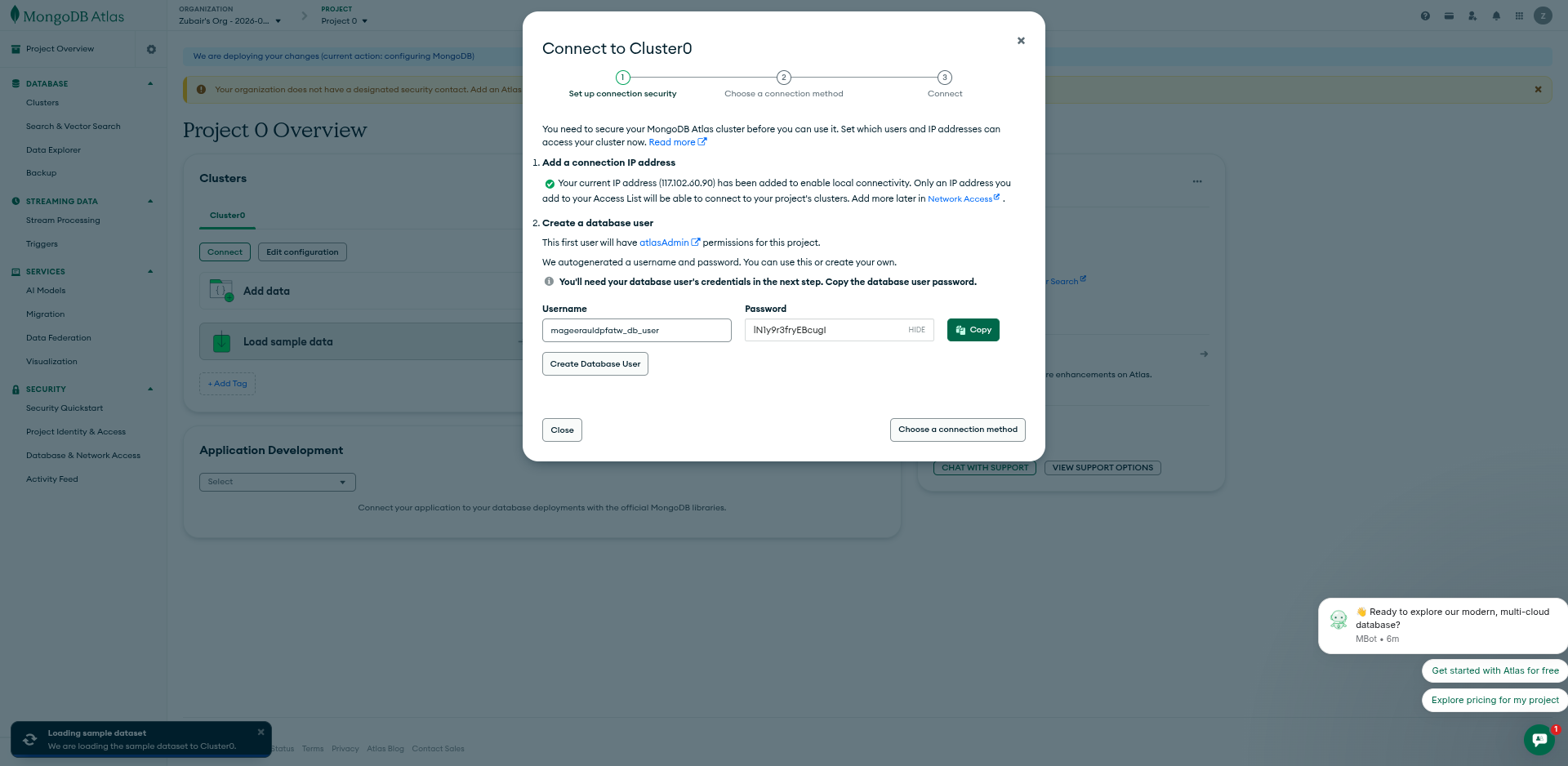This screenshot has width=1568, height=766.
Task: Open the organization dropdown
Action: tap(229, 21)
